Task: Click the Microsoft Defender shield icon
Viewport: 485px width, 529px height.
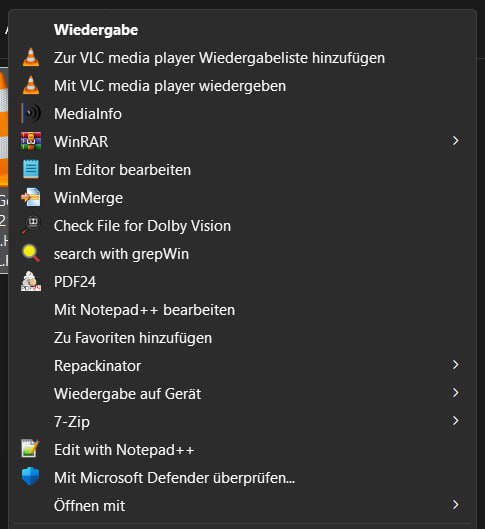Action: [31, 477]
